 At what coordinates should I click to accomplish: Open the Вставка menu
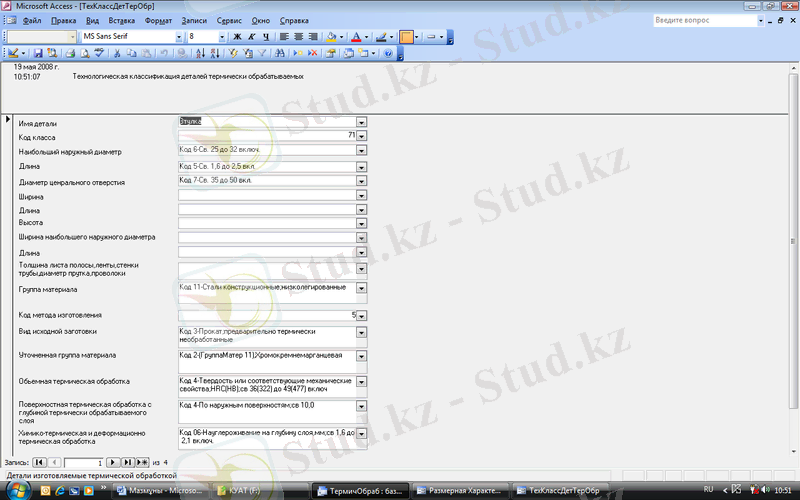tap(121, 21)
